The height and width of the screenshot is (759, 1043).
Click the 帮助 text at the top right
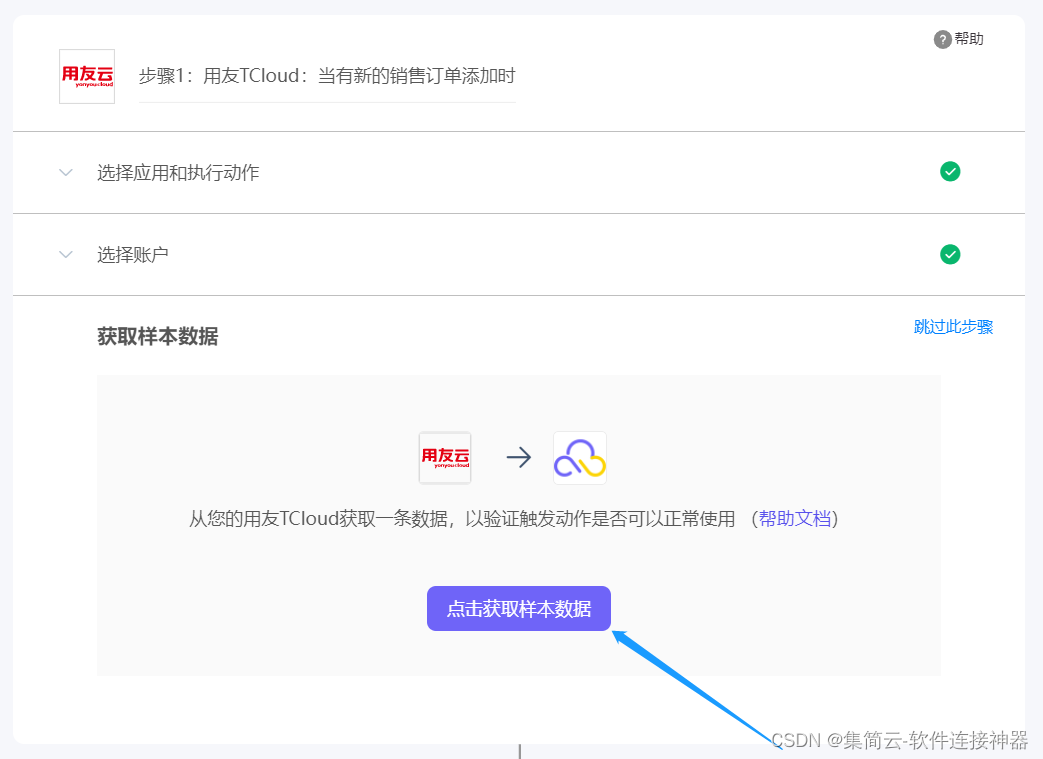pyautogui.click(x=968, y=39)
